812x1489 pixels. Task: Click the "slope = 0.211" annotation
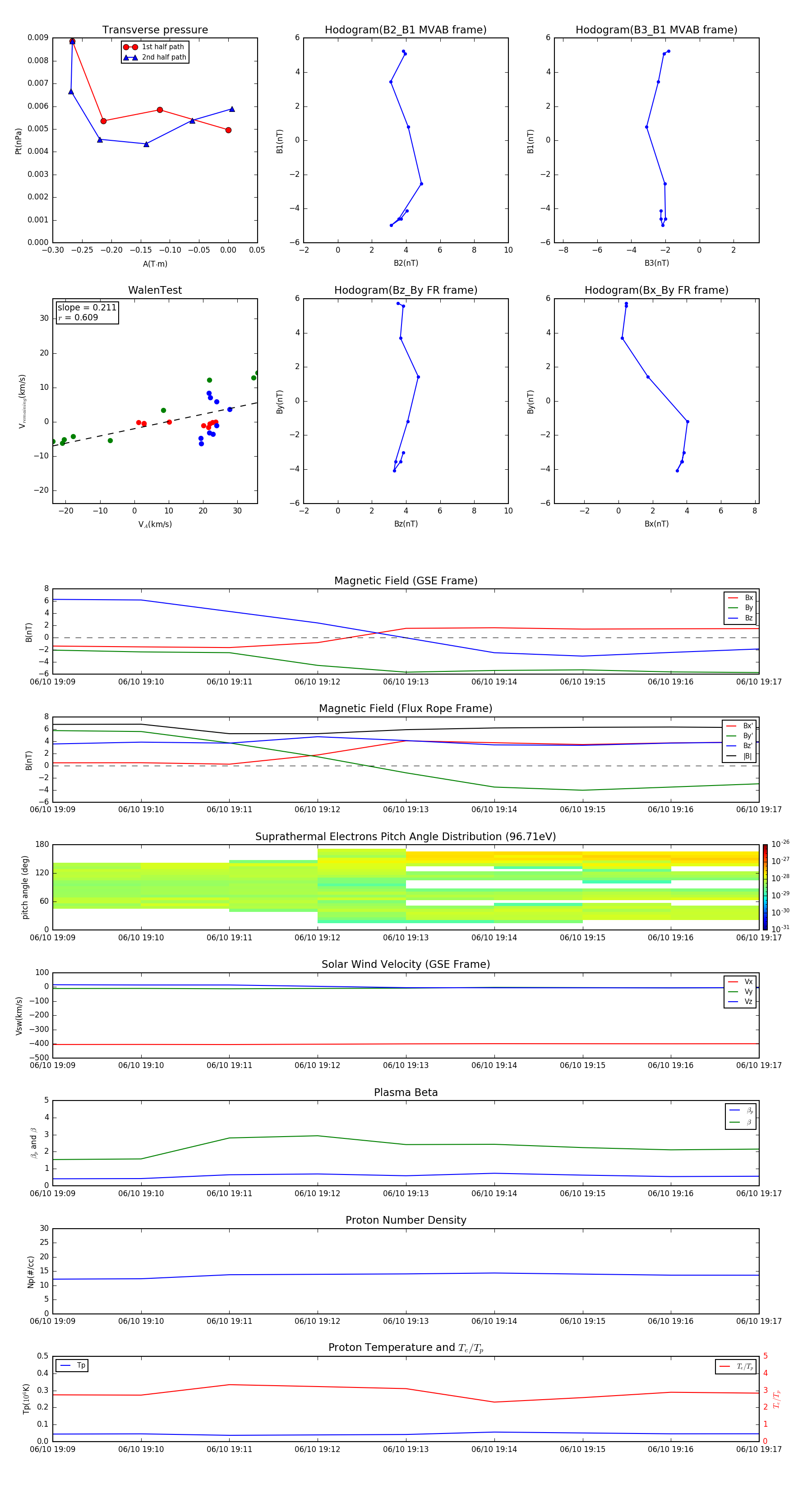click(87, 308)
